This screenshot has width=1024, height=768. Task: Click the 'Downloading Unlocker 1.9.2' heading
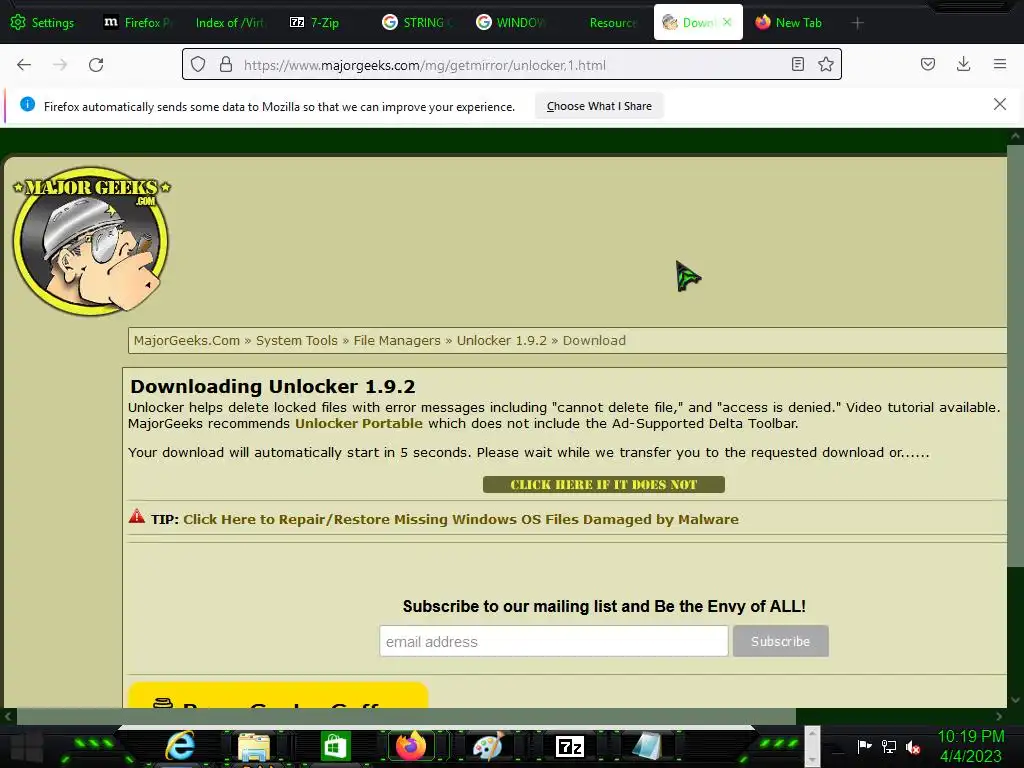point(272,386)
